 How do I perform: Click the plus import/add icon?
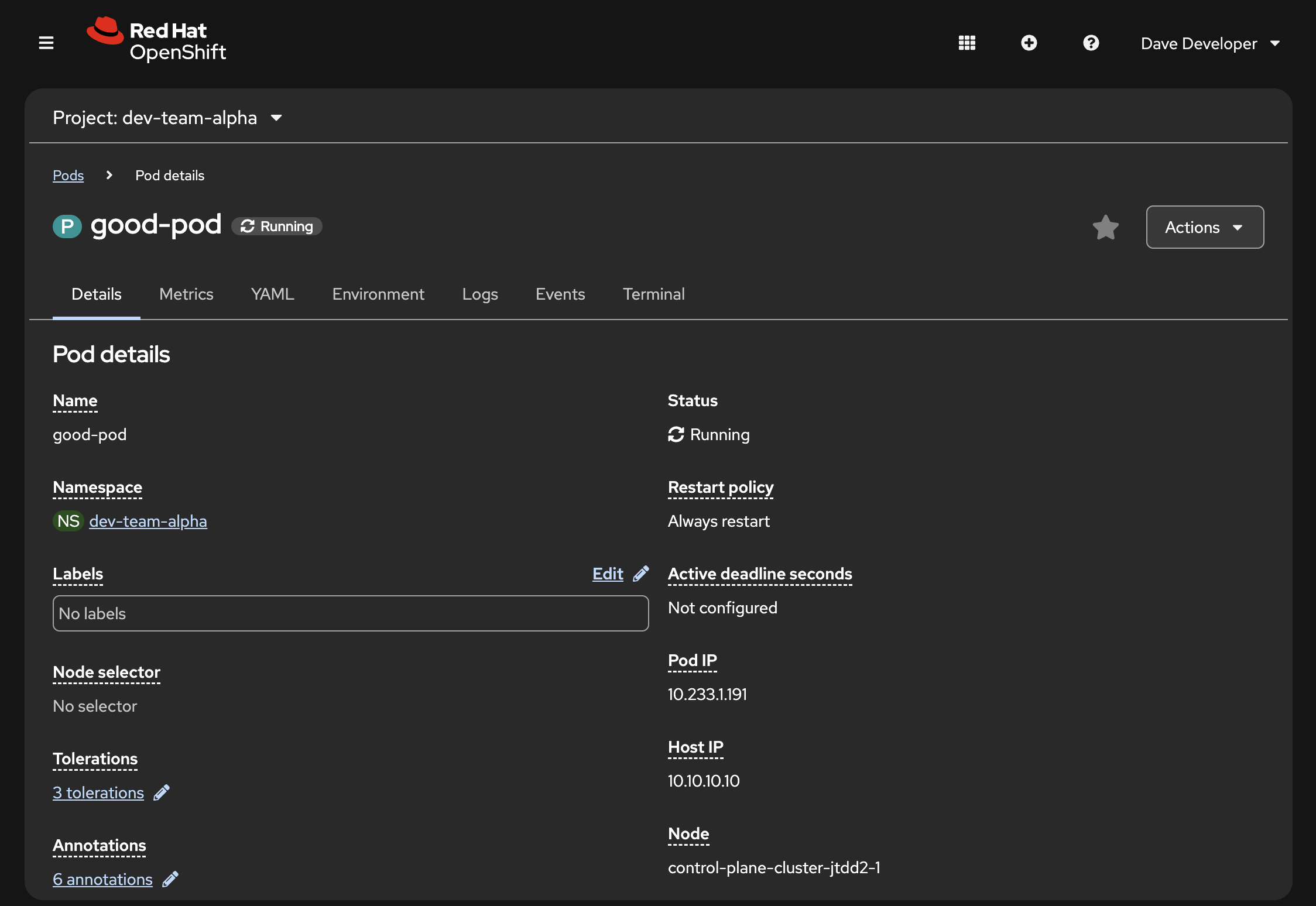click(1029, 43)
